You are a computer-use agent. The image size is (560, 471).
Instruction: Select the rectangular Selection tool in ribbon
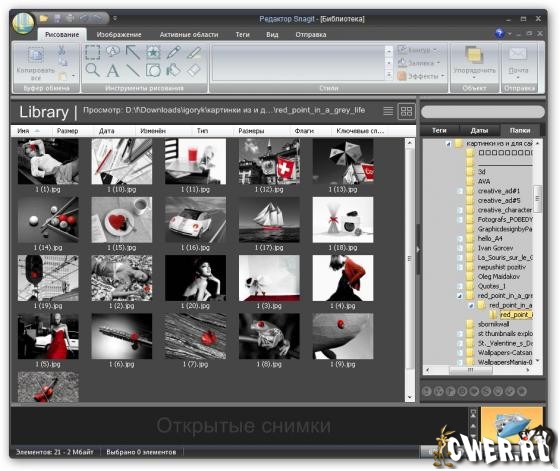point(93,52)
